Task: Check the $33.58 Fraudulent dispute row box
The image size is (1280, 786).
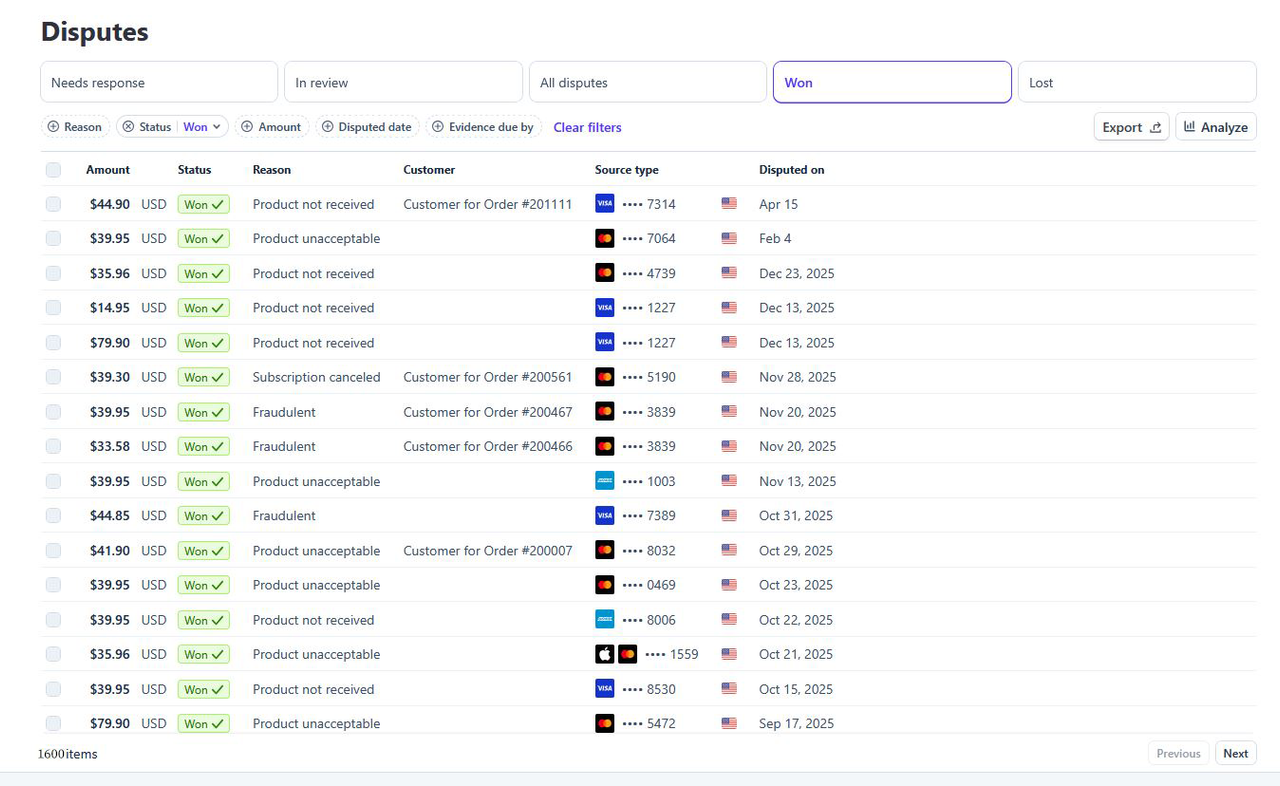Action: pyautogui.click(x=53, y=446)
